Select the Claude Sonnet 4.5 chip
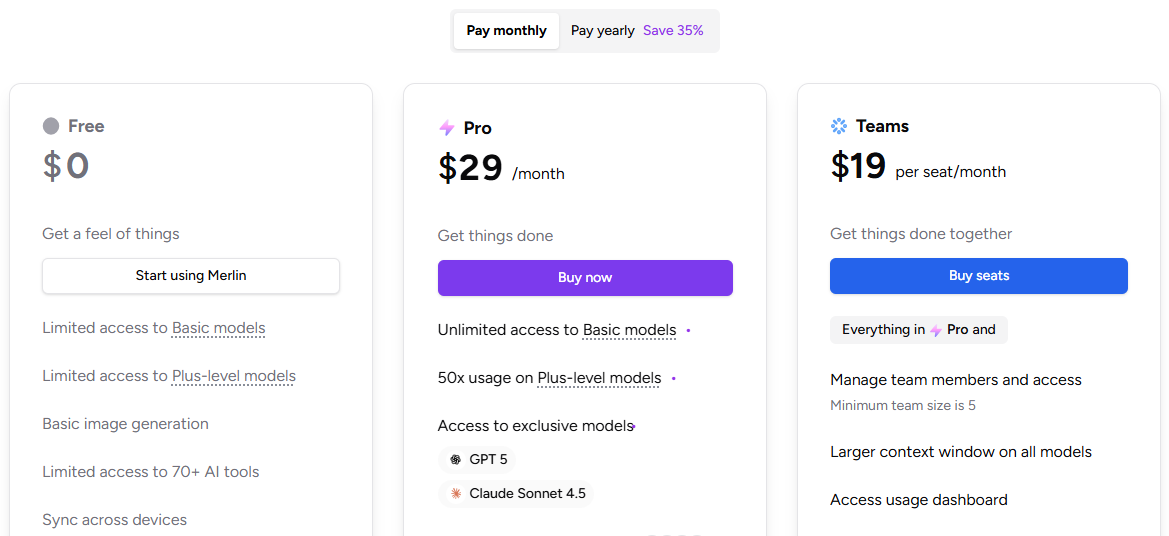 [516, 494]
